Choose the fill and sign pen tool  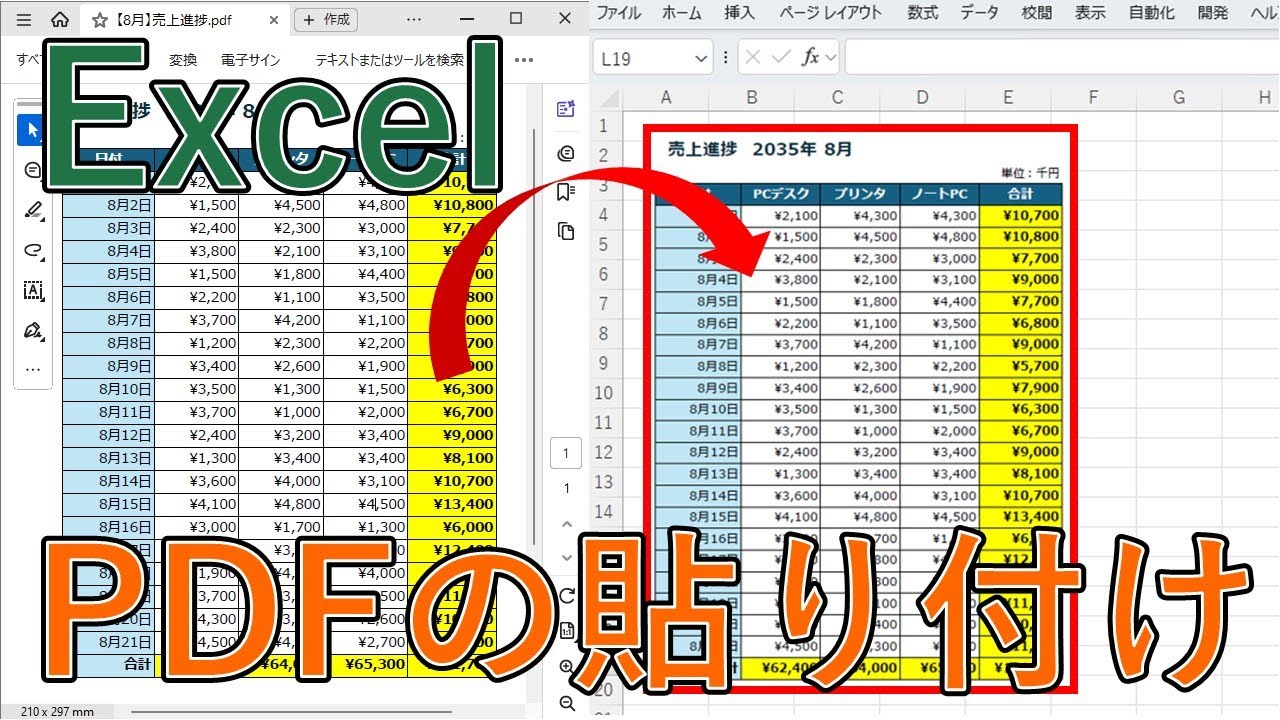(x=33, y=330)
